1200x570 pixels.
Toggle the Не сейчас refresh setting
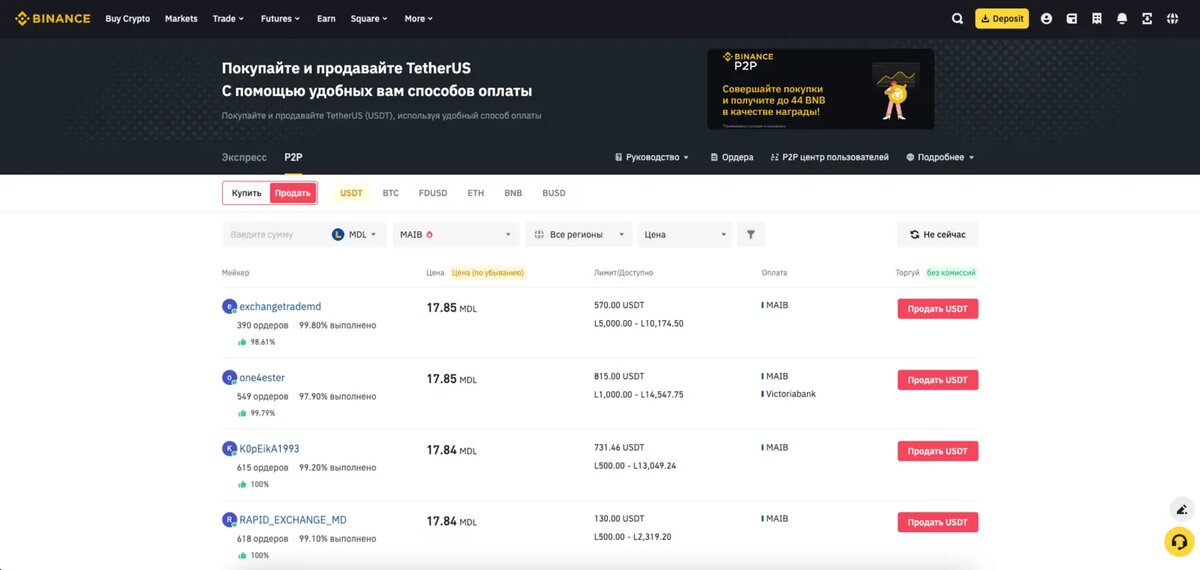pos(937,234)
